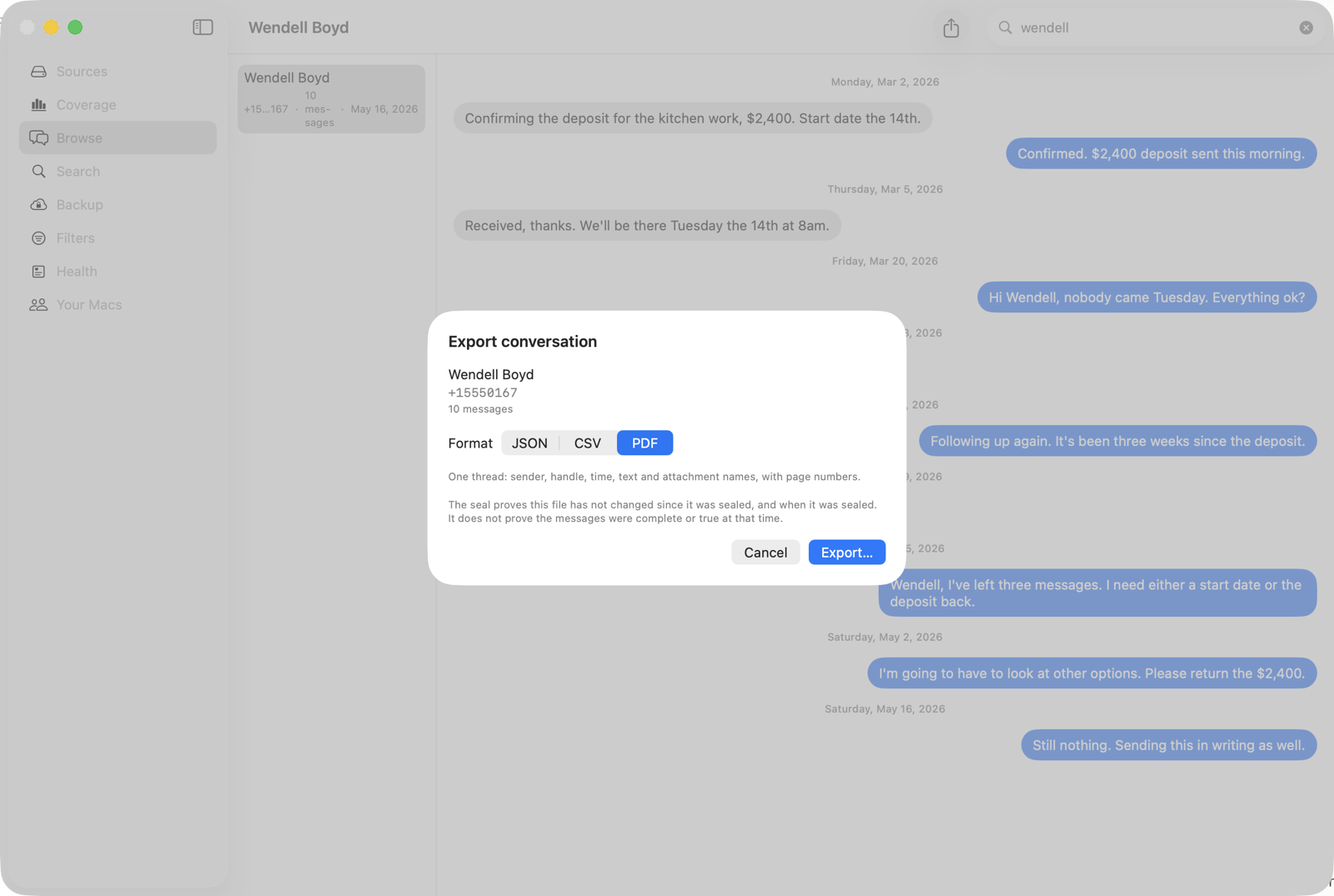Click message 'Confirmed. $2,400 deposit sent this morning.'

[x=1161, y=153]
